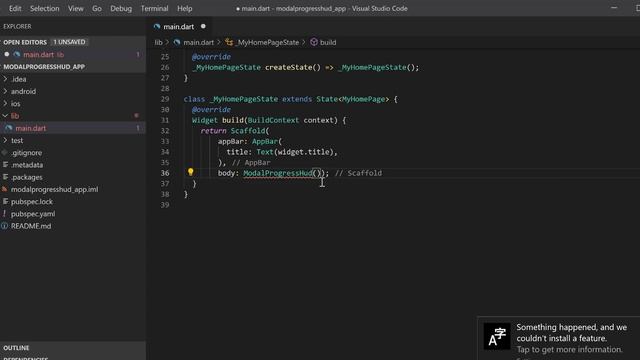Open the Help menu
The image size is (640, 360).
(x=184, y=9)
